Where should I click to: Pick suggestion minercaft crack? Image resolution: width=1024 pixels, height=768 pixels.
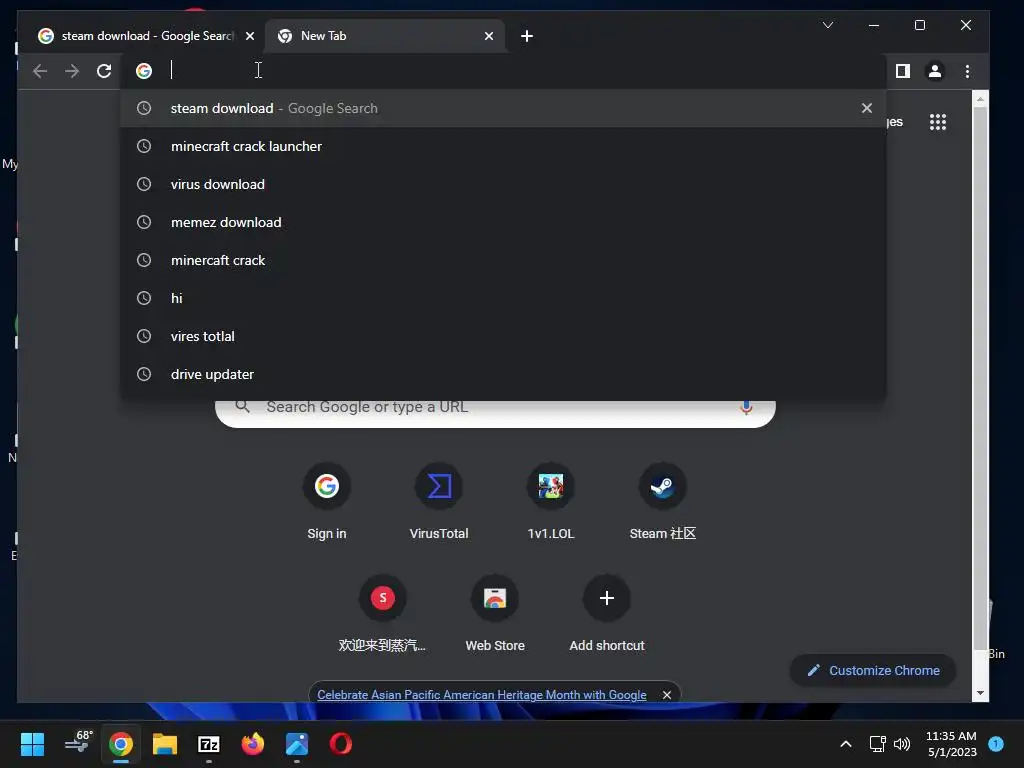pos(503,260)
